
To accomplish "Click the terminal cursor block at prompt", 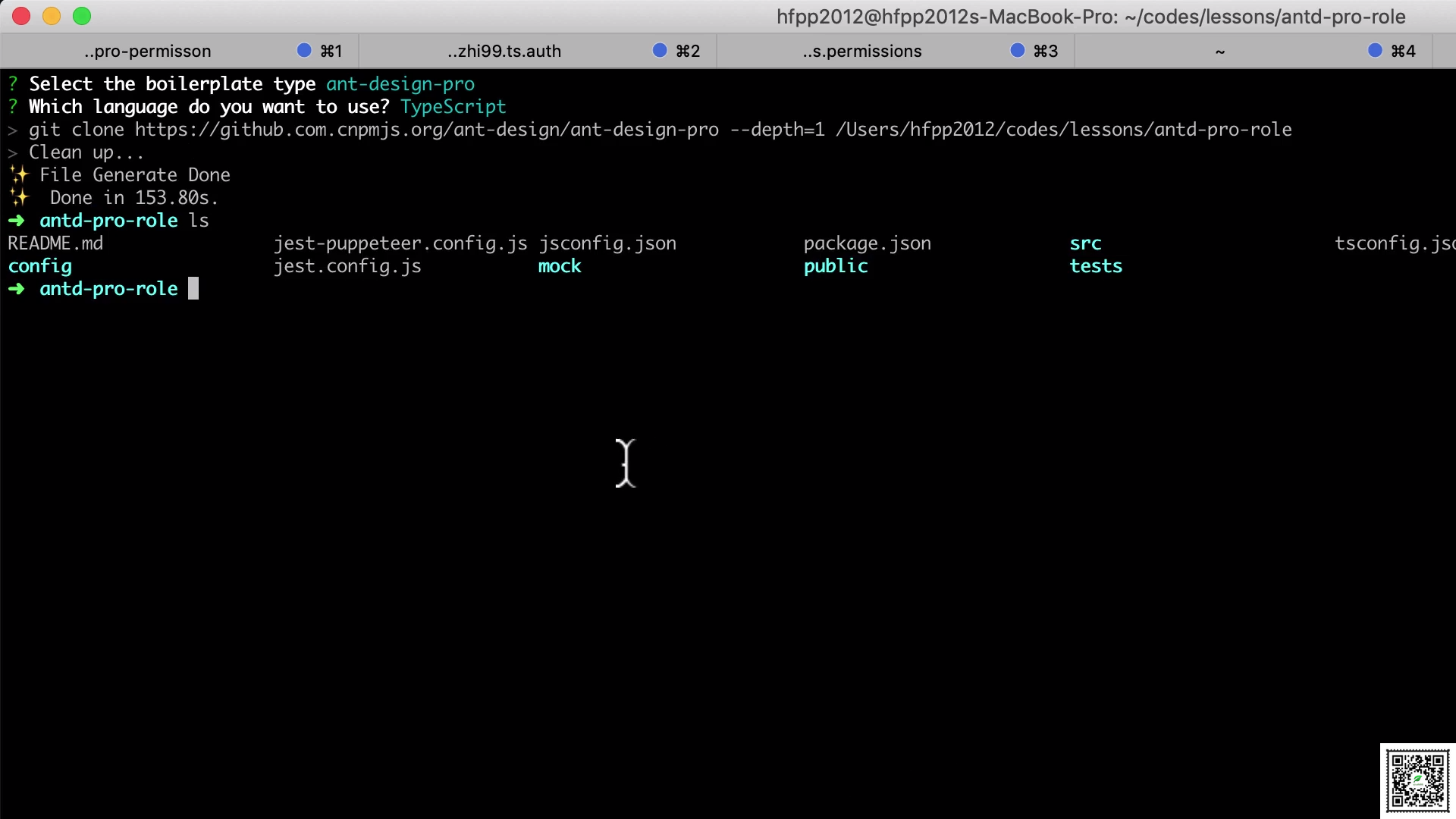I will click(193, 289).
